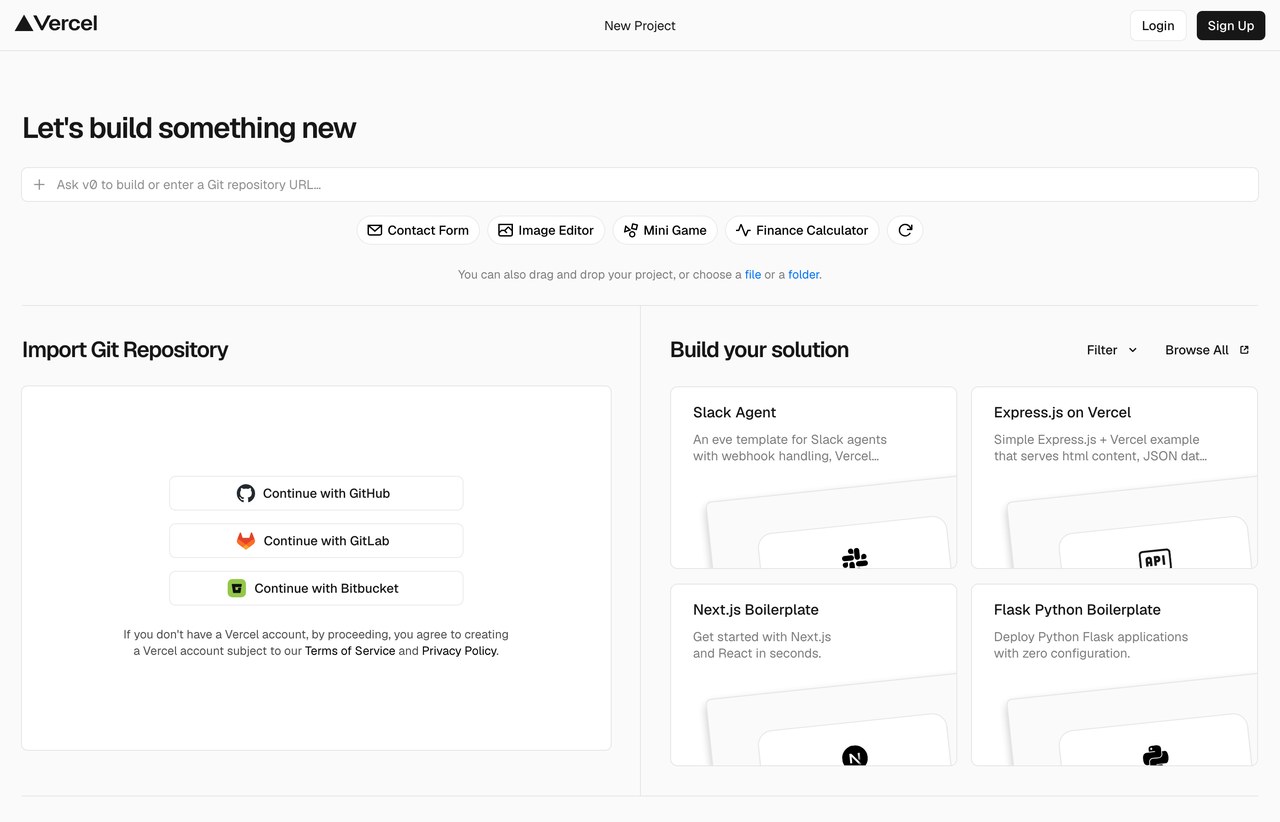The height and width of the screenshot is (822, 1280).
Task: Choose the Finance Calculator suggestion
Action: point(802,230)
